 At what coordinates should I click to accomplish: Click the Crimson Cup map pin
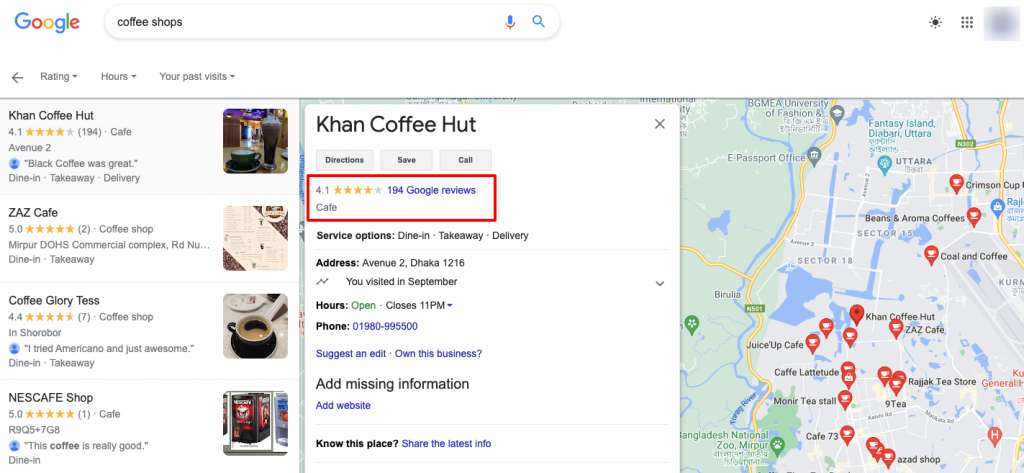[x=957, y=184]
